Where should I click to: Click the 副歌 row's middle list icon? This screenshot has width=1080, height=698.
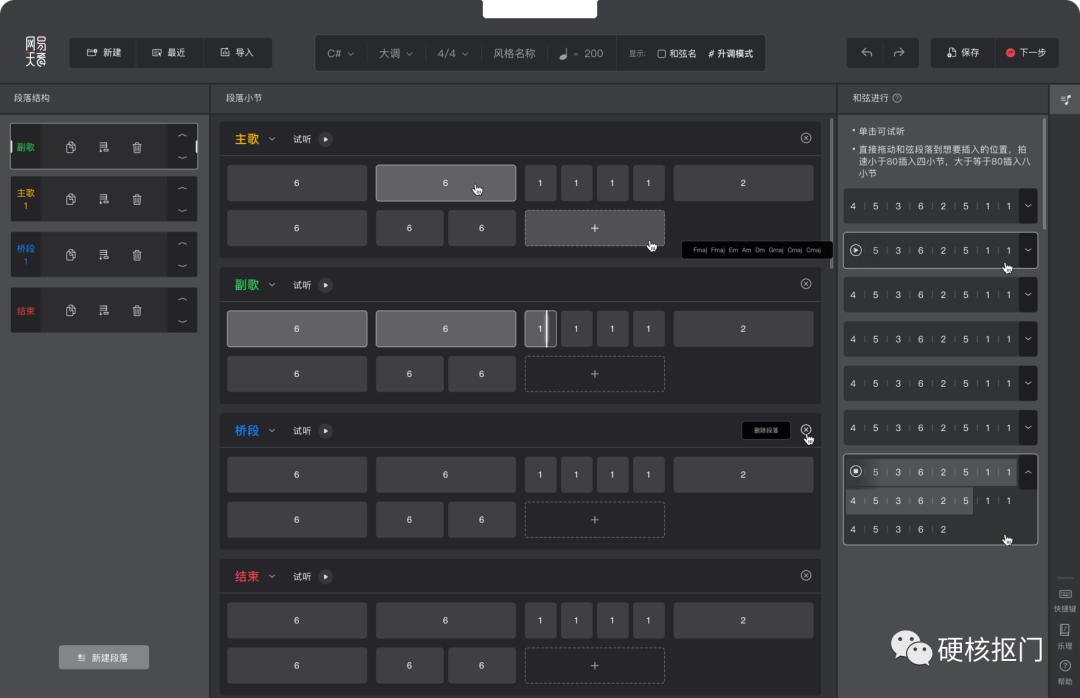click(104, 147)
